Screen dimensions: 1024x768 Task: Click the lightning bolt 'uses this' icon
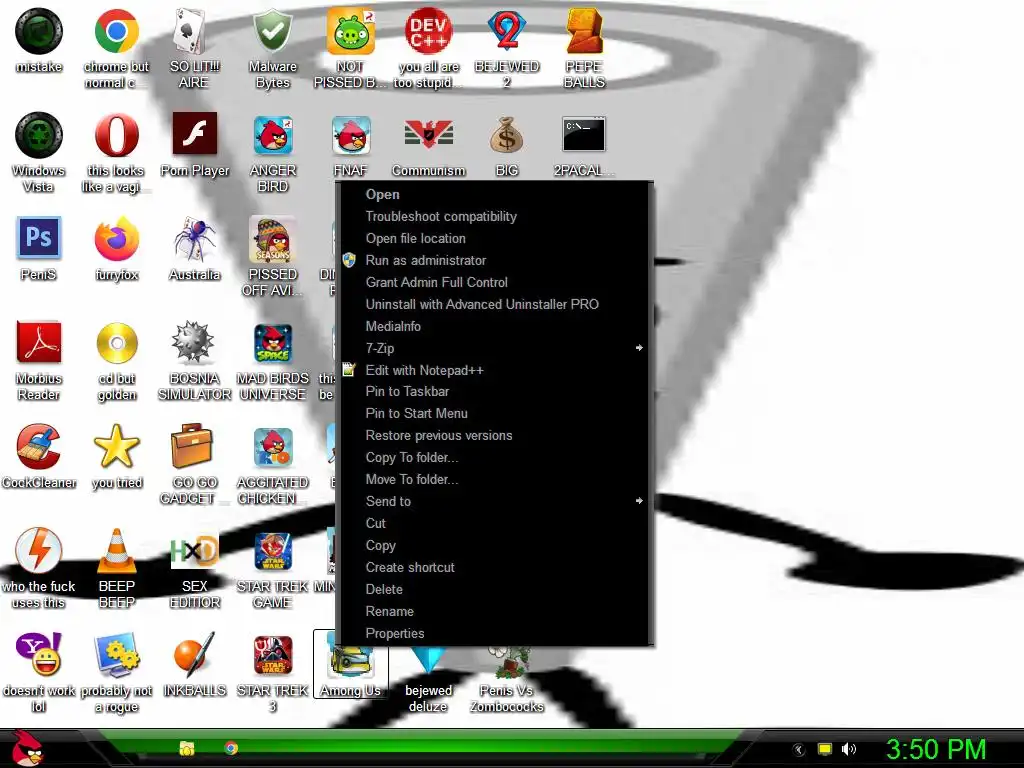[x=39, y=551]
